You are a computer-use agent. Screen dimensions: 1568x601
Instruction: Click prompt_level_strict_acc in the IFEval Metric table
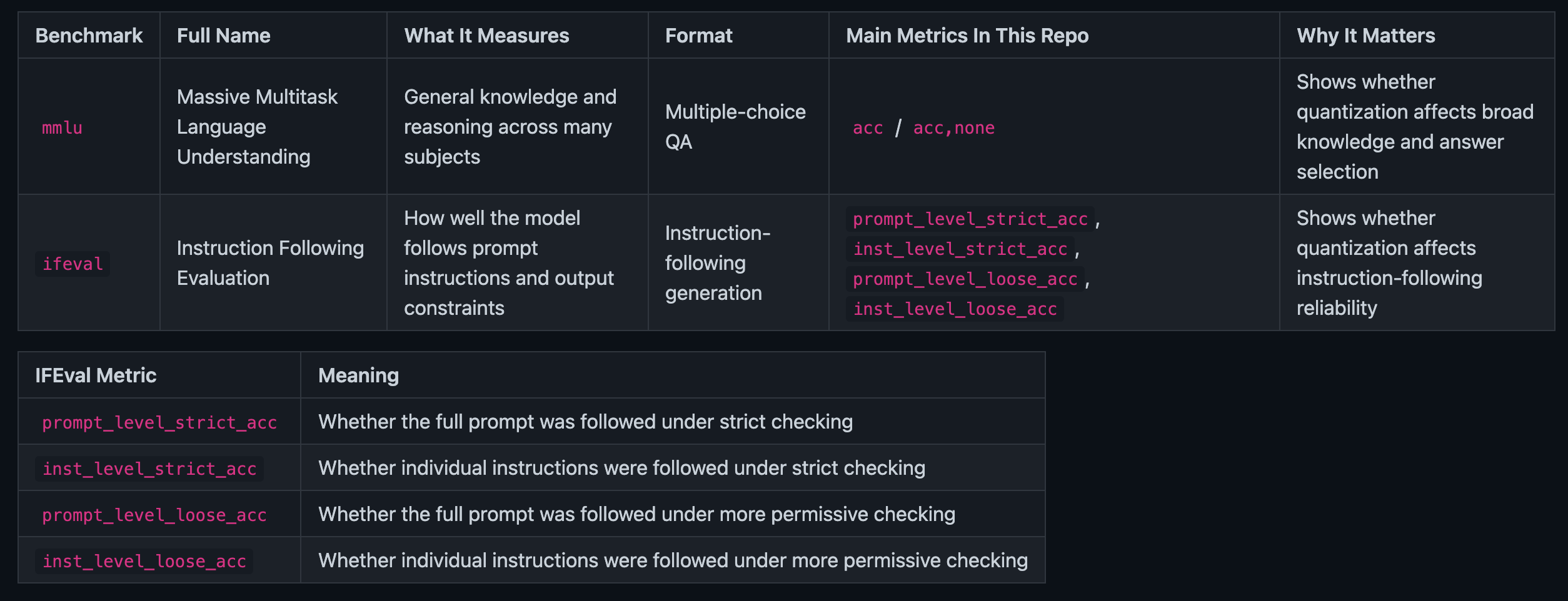coord(159,422)
